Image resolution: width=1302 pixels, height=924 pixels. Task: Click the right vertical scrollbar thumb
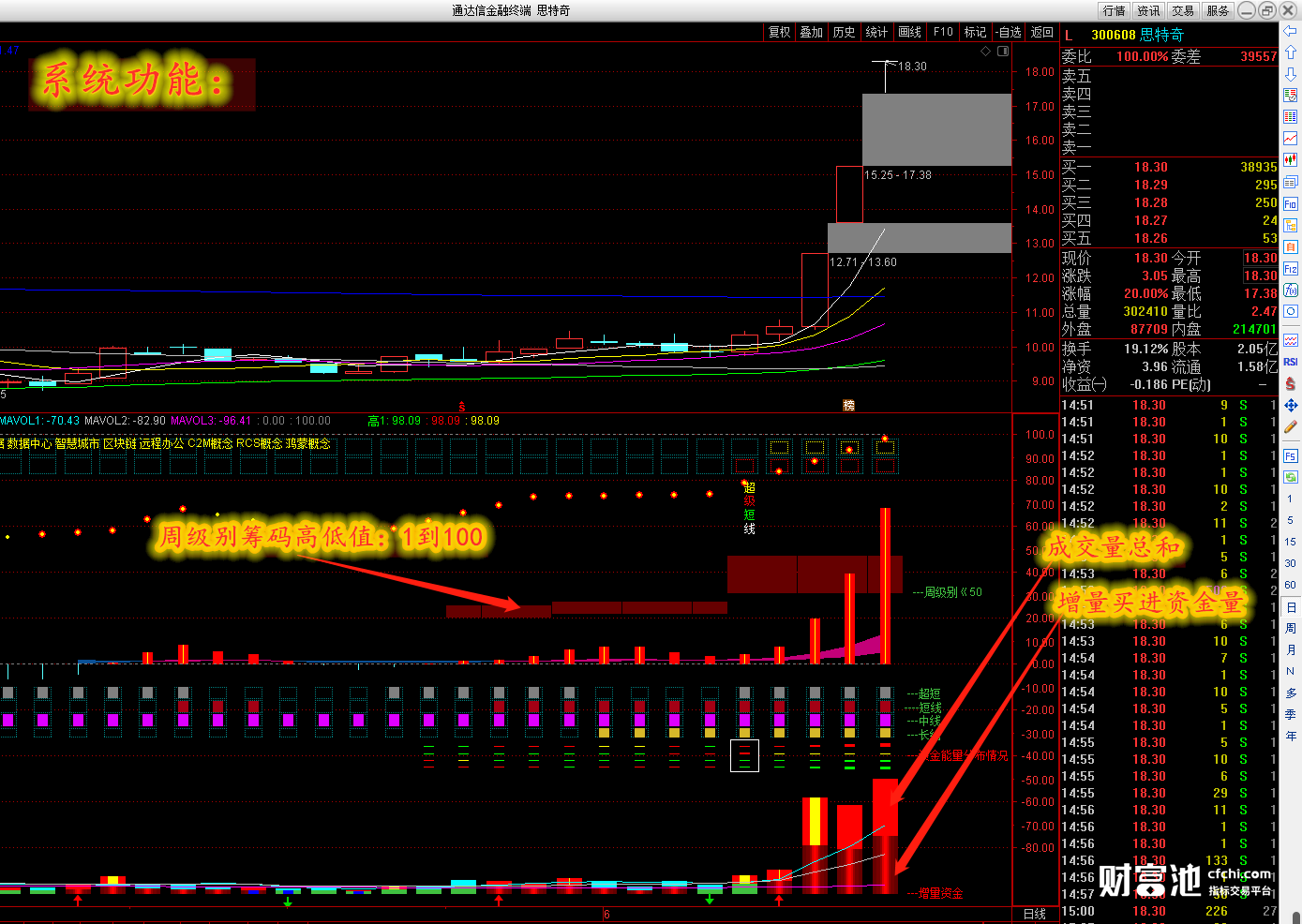[x=1298, y=917]
